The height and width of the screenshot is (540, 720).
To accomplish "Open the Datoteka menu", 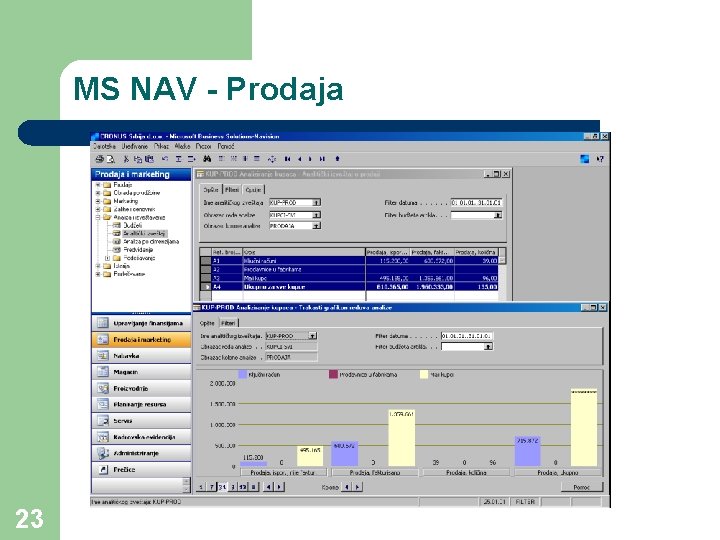I will point(104,146).
